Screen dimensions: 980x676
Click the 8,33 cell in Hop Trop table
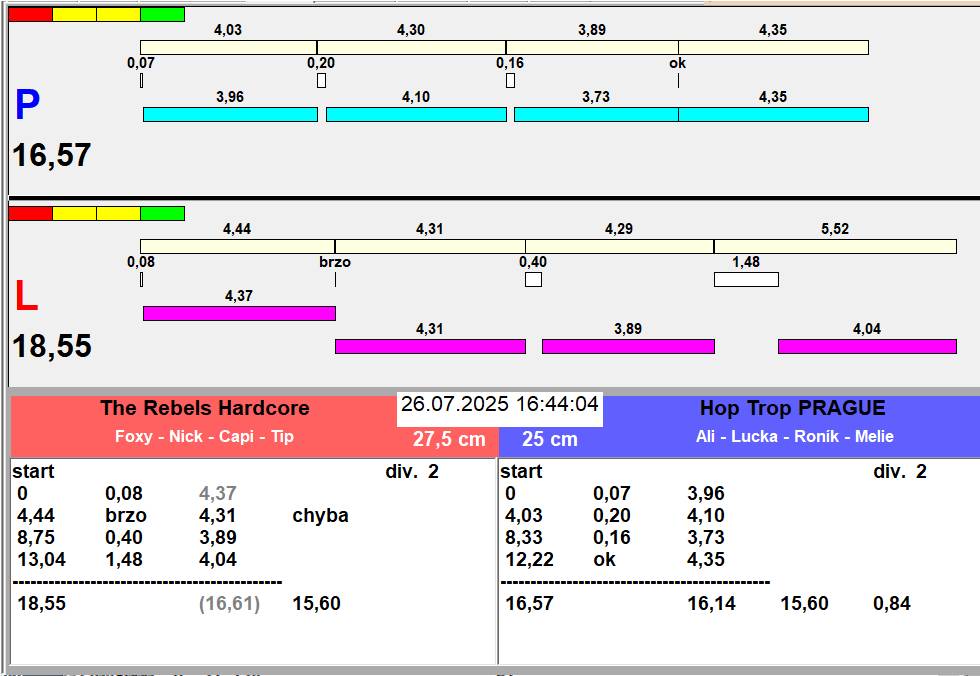524,537
